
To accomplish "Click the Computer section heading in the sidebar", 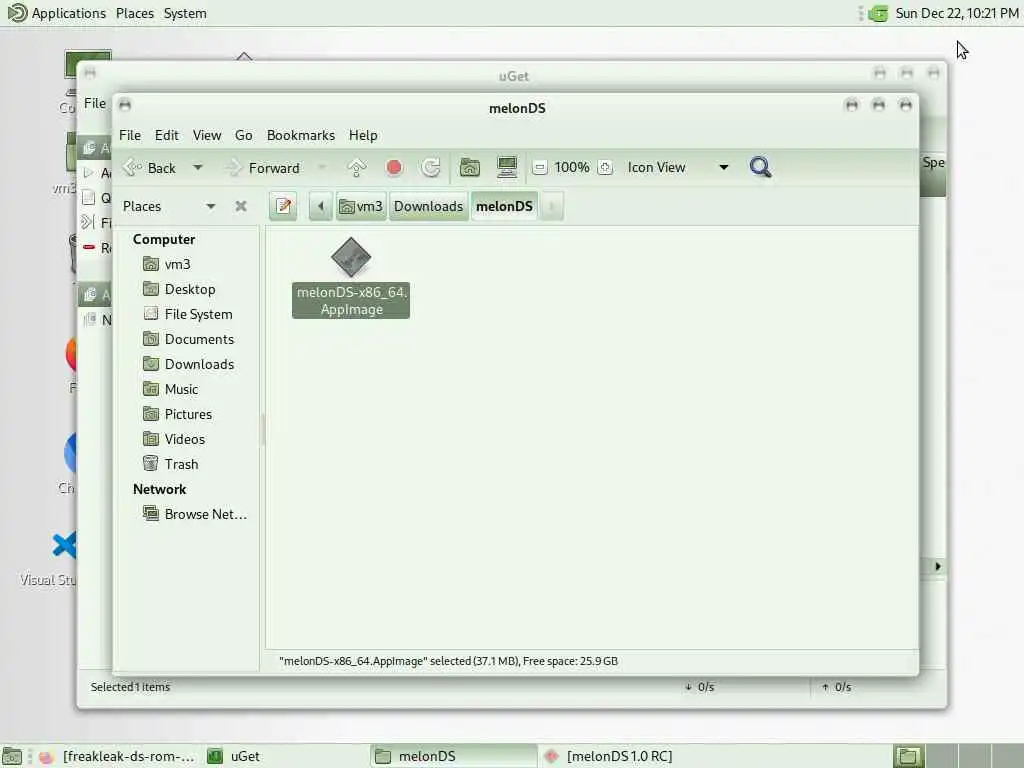I will click(164, 240).
